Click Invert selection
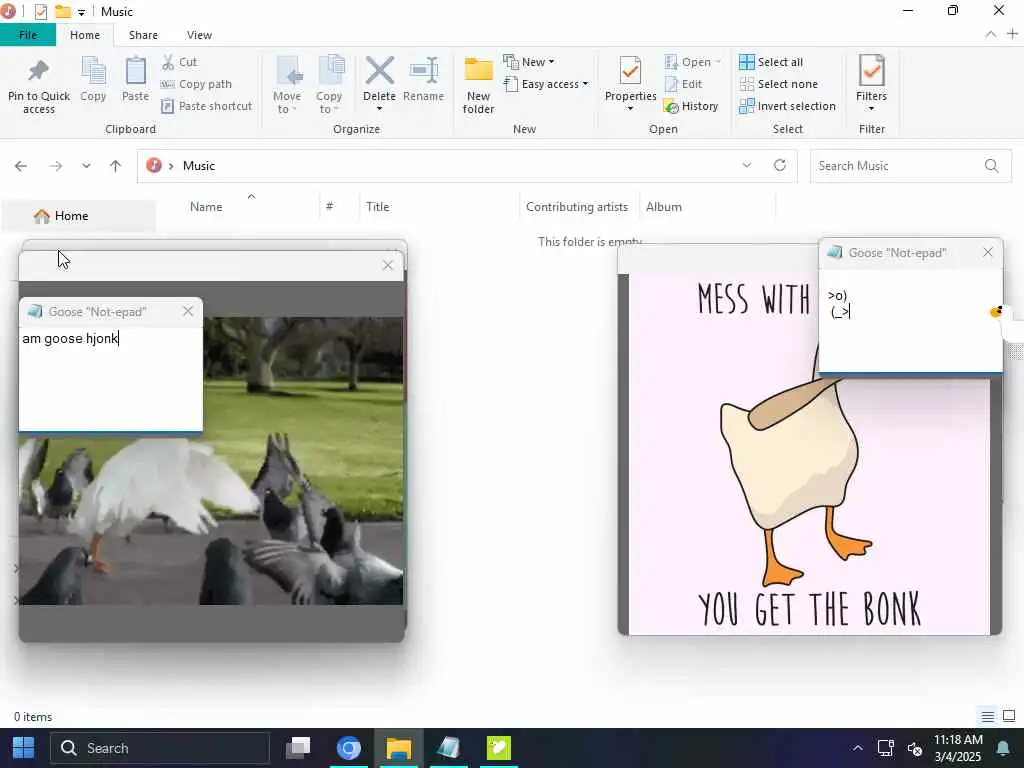This screenshot has height=768, width=1024. tap(788, 106)
